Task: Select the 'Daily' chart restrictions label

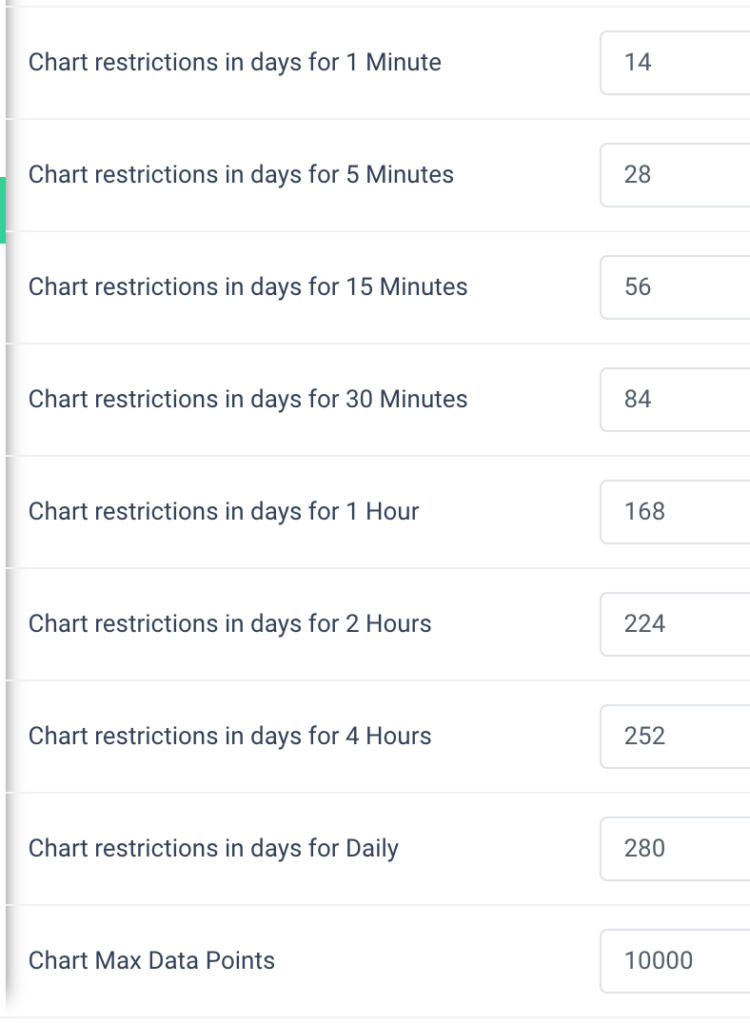Action: pyautogui.click(x=213, y=849)
